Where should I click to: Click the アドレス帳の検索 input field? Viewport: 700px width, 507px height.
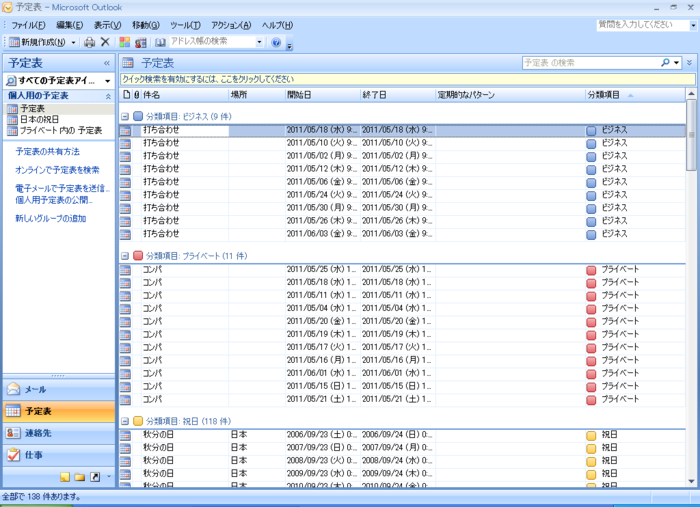212,42
